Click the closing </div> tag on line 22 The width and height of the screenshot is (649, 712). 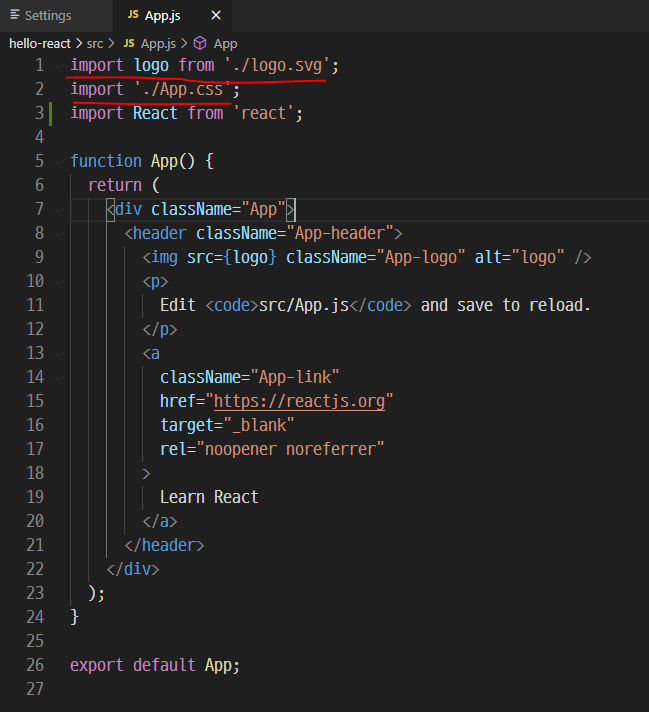[133, 569]
